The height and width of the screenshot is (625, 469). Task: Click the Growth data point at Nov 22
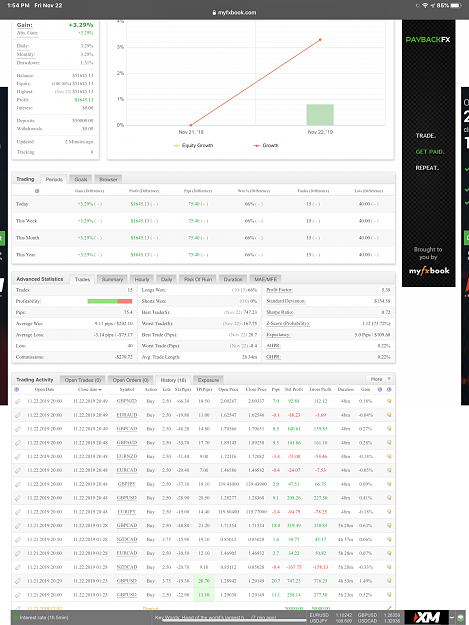click(320, 39)
